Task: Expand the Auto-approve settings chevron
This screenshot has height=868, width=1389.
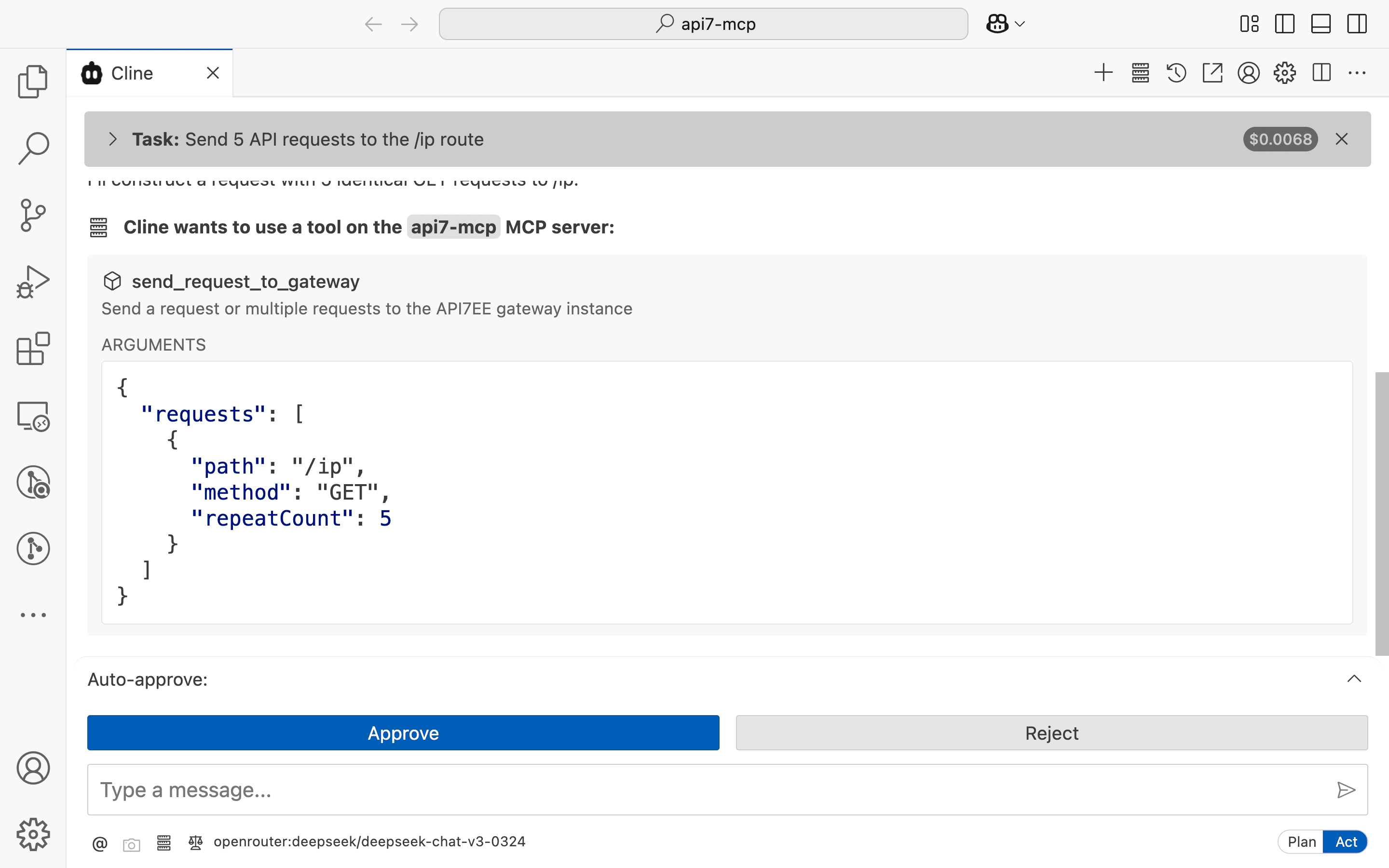Action: (x=1354, y=678)
